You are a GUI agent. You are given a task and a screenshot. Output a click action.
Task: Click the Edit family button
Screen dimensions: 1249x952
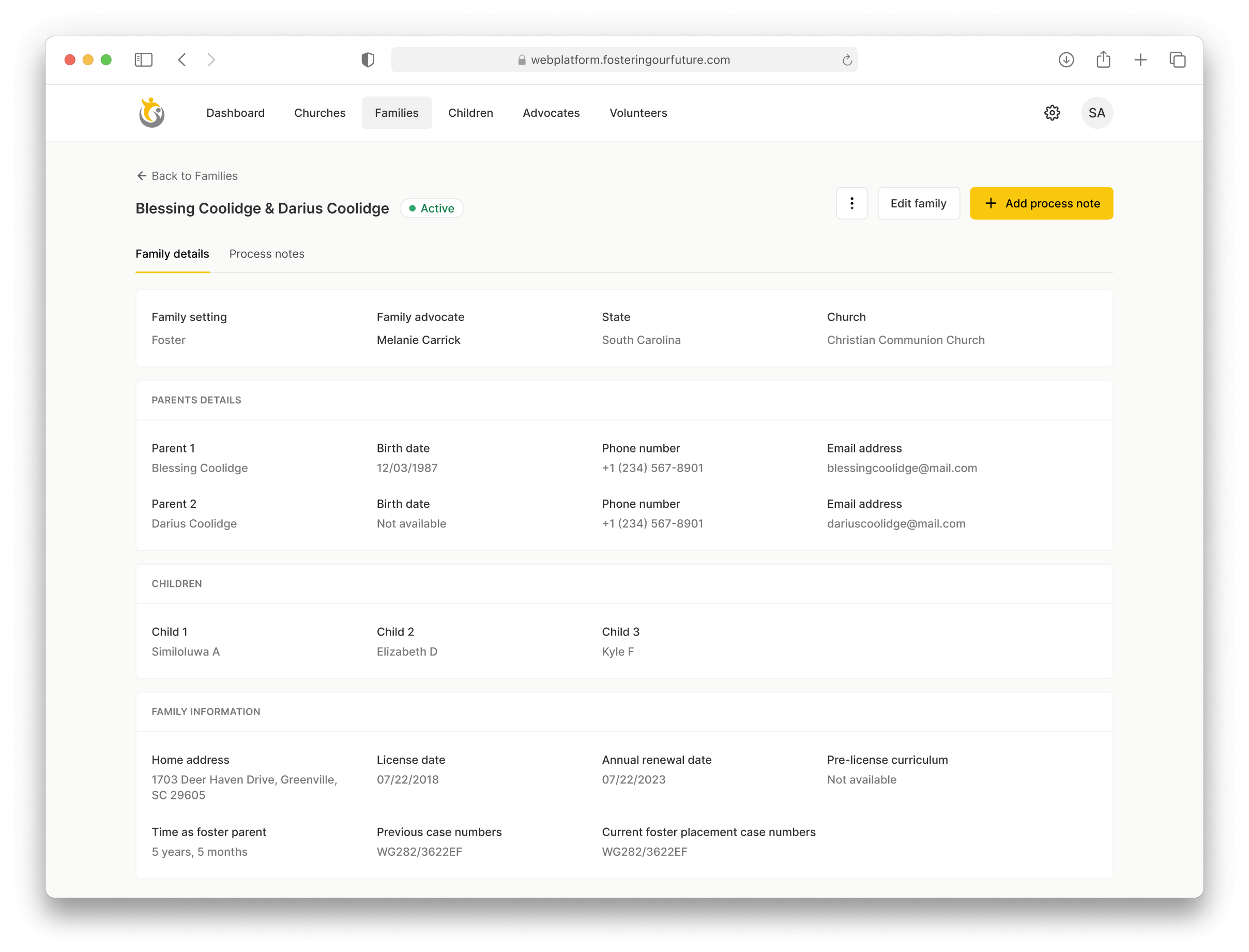(x=918, y=203)
